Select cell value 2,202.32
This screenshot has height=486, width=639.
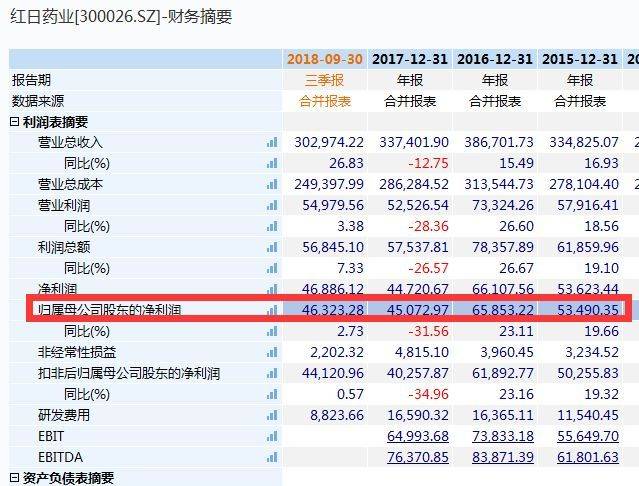coord(337,352)
